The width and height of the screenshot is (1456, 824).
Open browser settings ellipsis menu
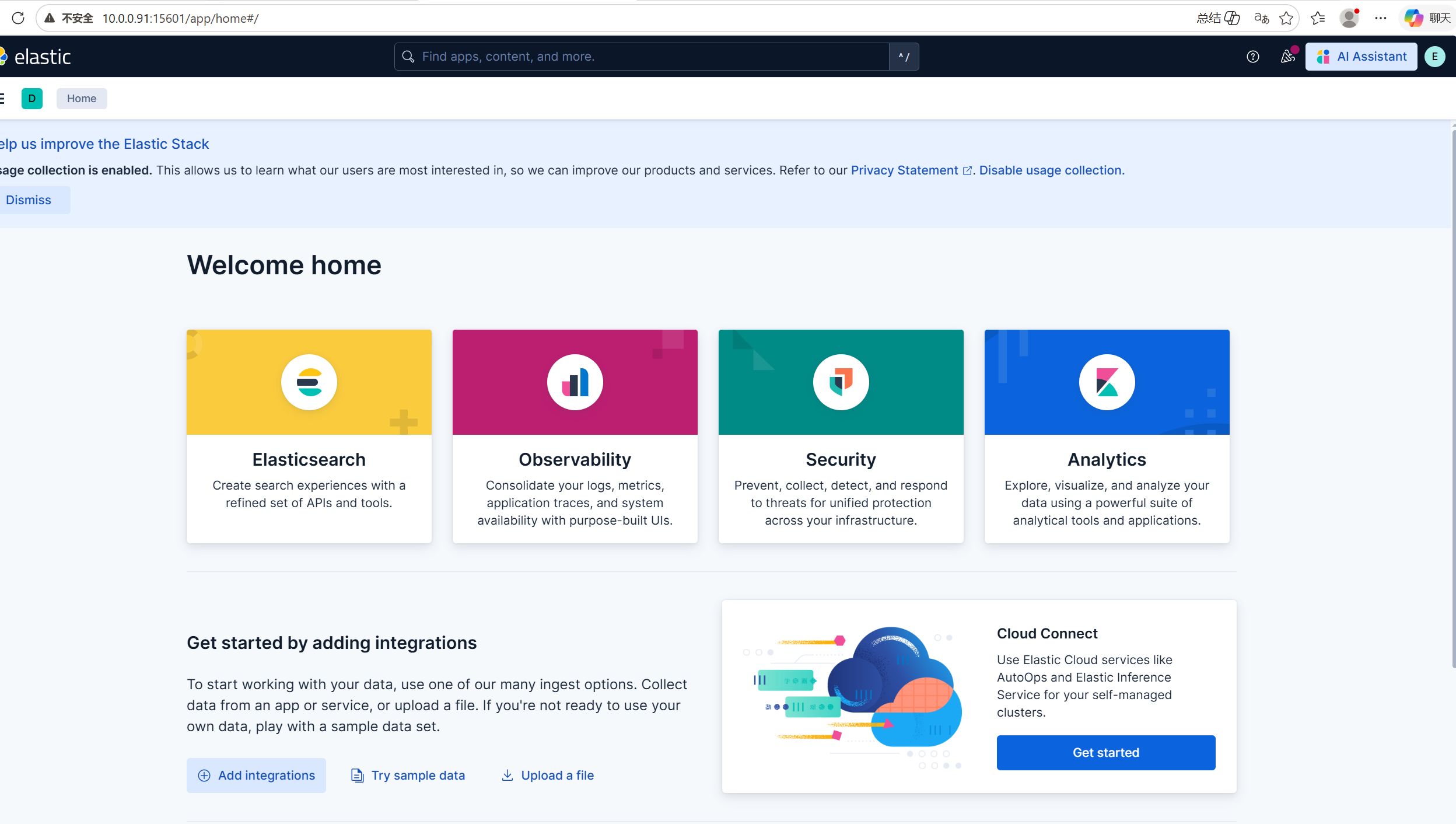[1381, 18]
